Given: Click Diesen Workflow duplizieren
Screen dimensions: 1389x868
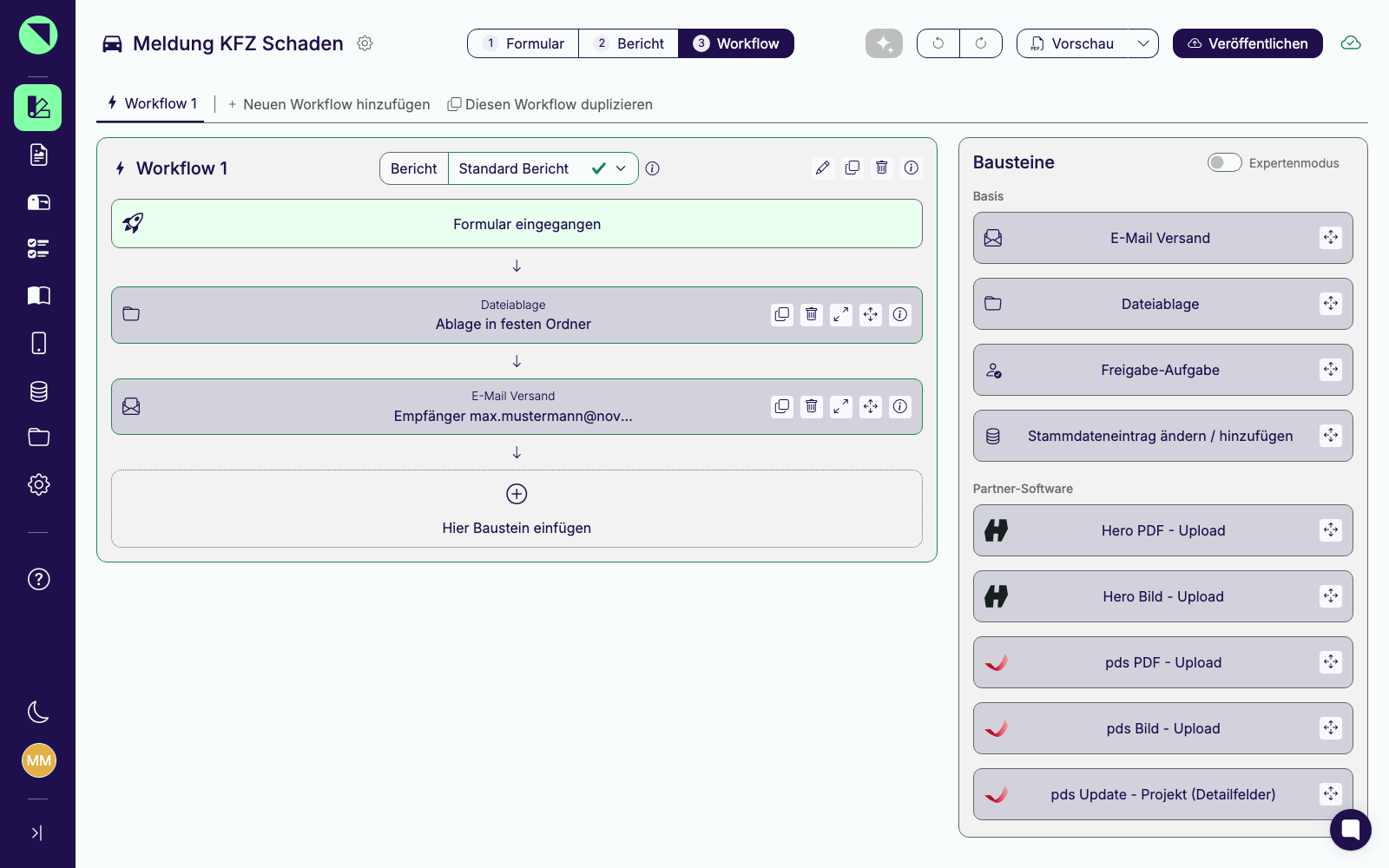Looking at the screenshot, I should (550, 104).
